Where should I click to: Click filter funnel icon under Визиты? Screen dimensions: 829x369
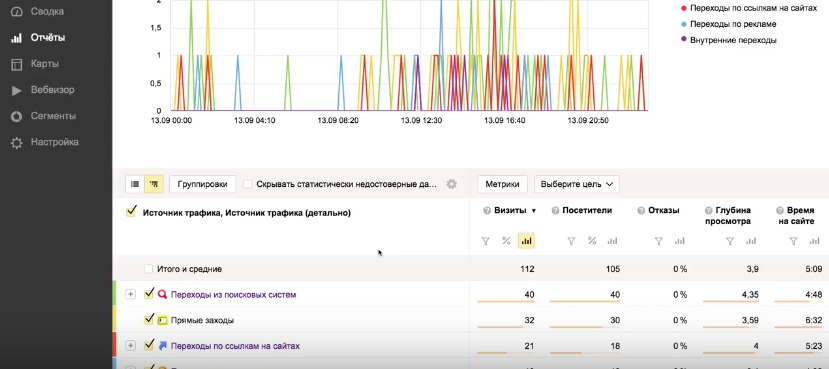tap(485, 241)
